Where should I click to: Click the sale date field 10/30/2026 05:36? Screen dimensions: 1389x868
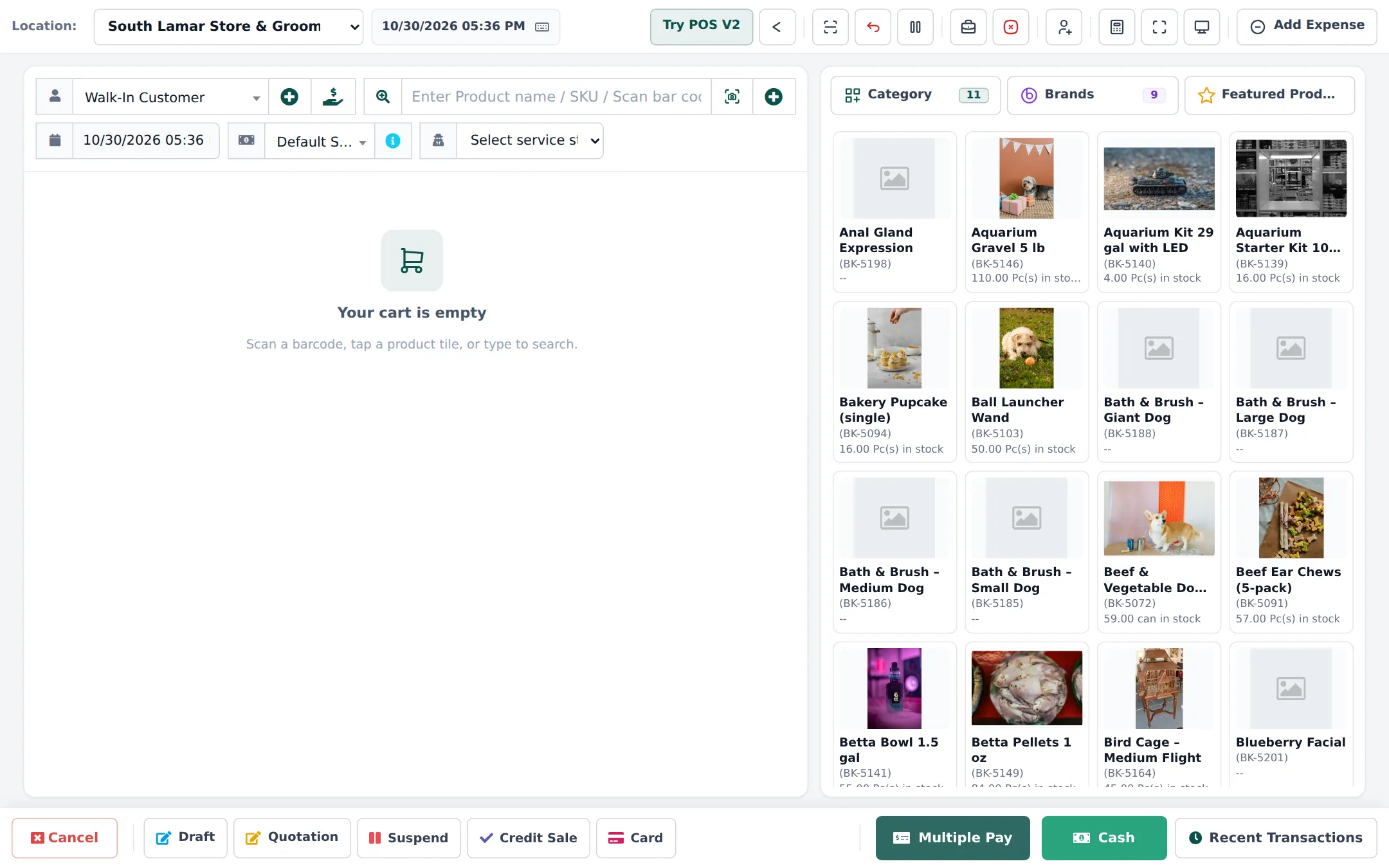point(146,140)
